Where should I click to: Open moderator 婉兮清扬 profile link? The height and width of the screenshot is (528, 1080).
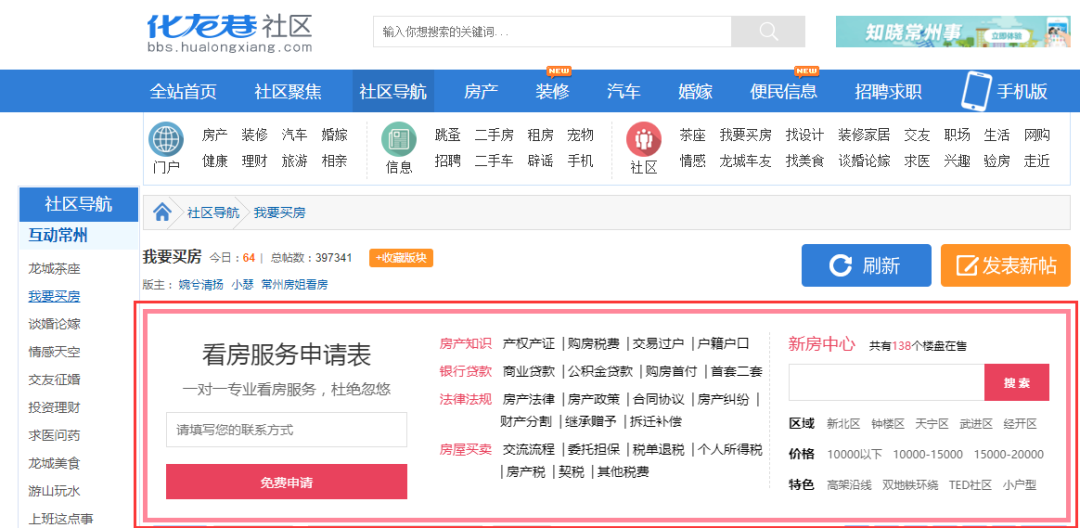coord(200,284)
